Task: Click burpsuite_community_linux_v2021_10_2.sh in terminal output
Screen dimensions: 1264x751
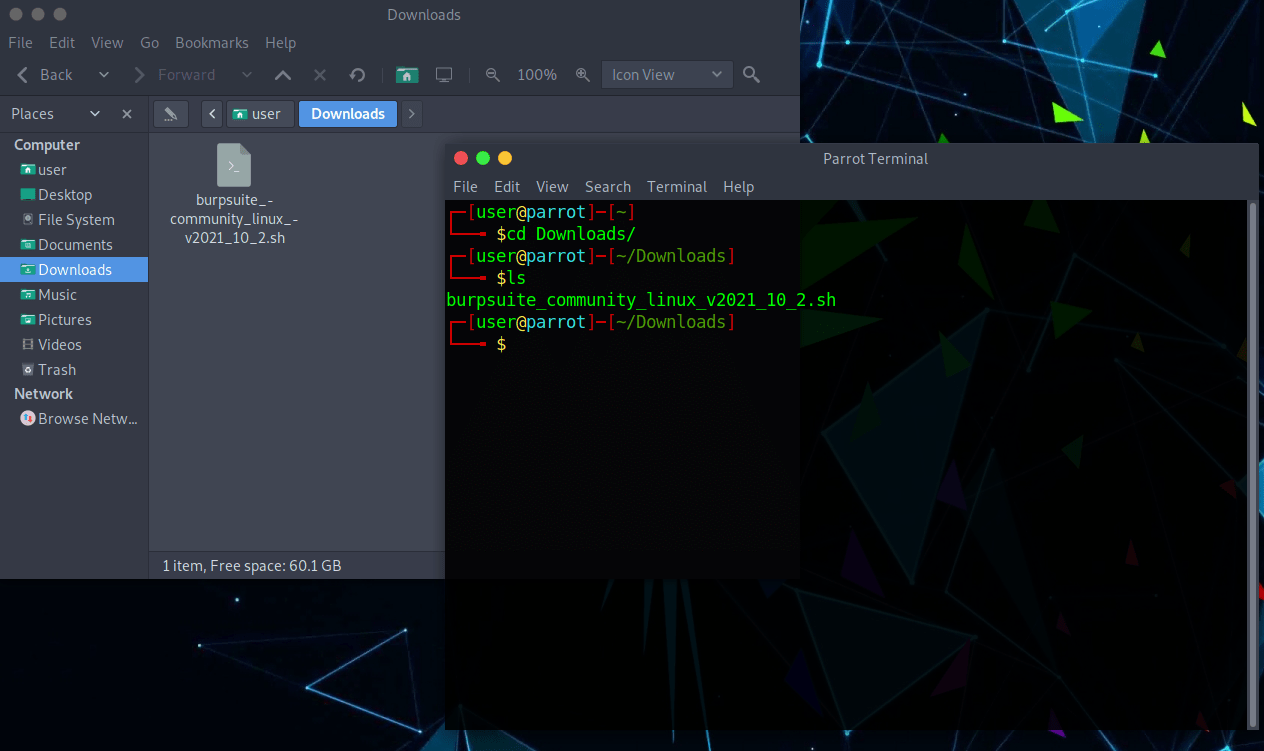Action: [641, 300]
